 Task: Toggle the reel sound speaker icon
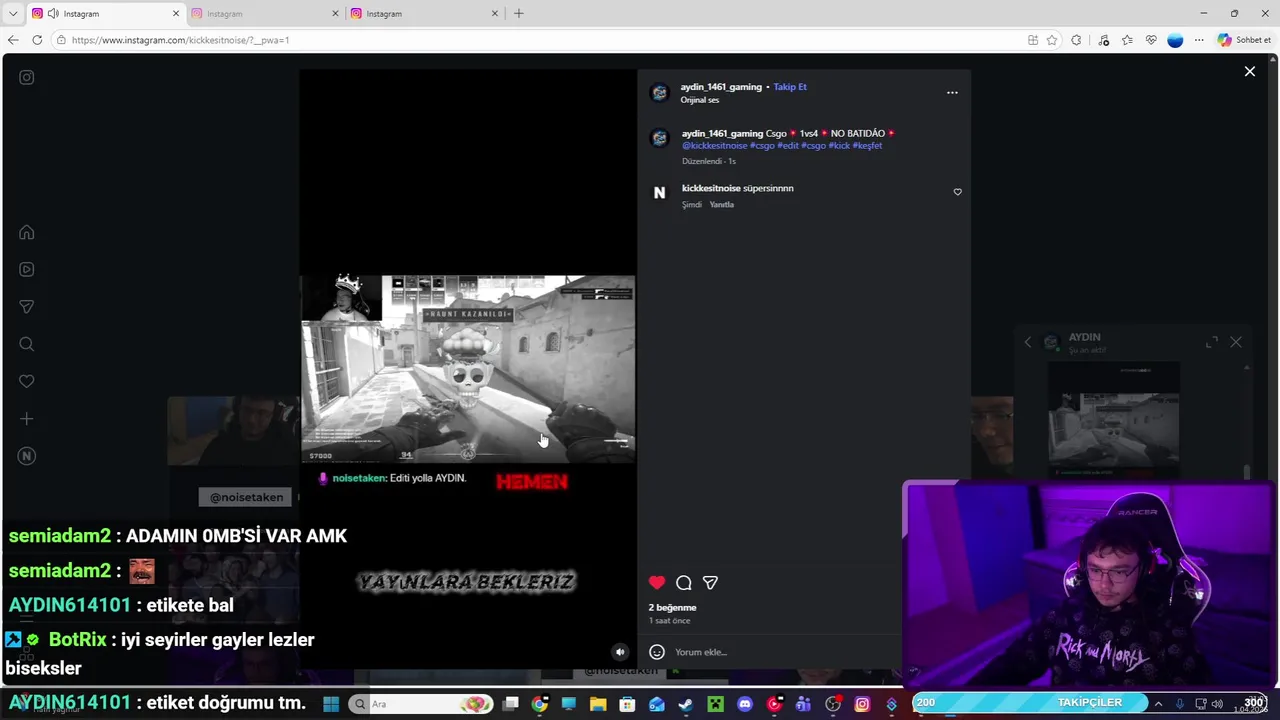(620, 652)
